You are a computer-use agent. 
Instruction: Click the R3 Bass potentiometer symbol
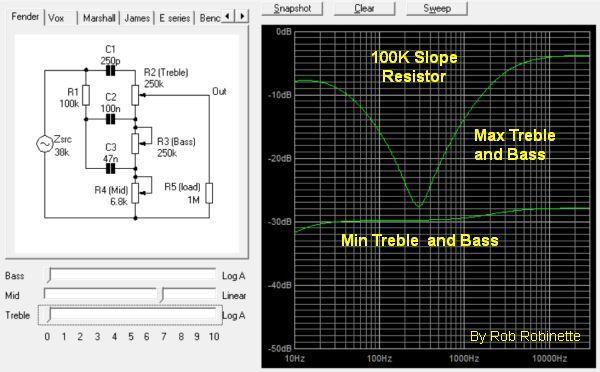point(135,144)
